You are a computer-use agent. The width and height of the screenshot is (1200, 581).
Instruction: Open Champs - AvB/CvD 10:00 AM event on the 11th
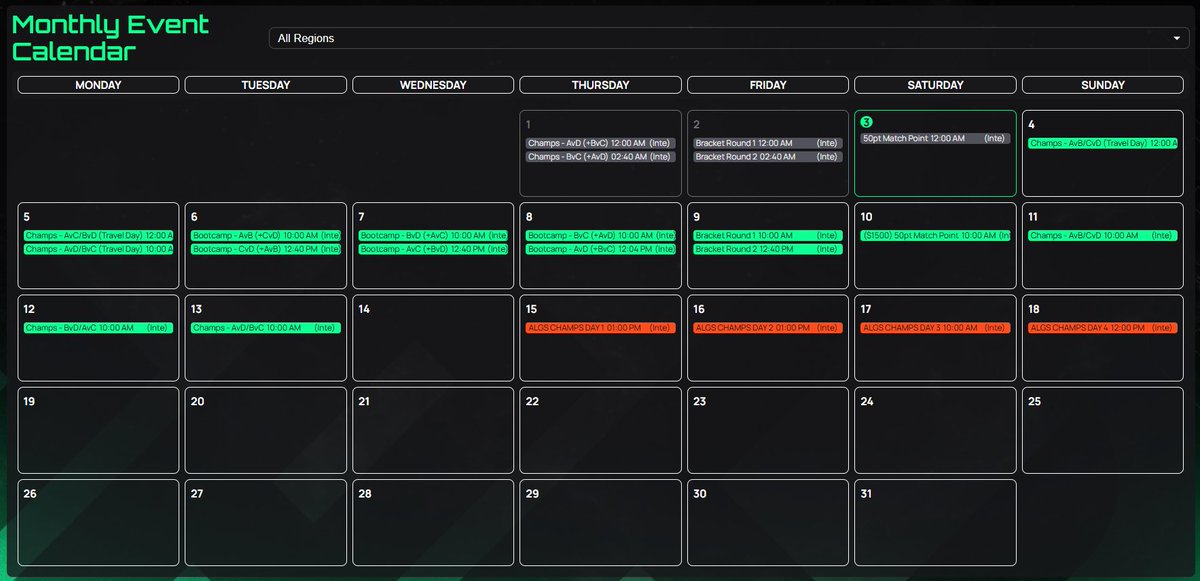1102,235
